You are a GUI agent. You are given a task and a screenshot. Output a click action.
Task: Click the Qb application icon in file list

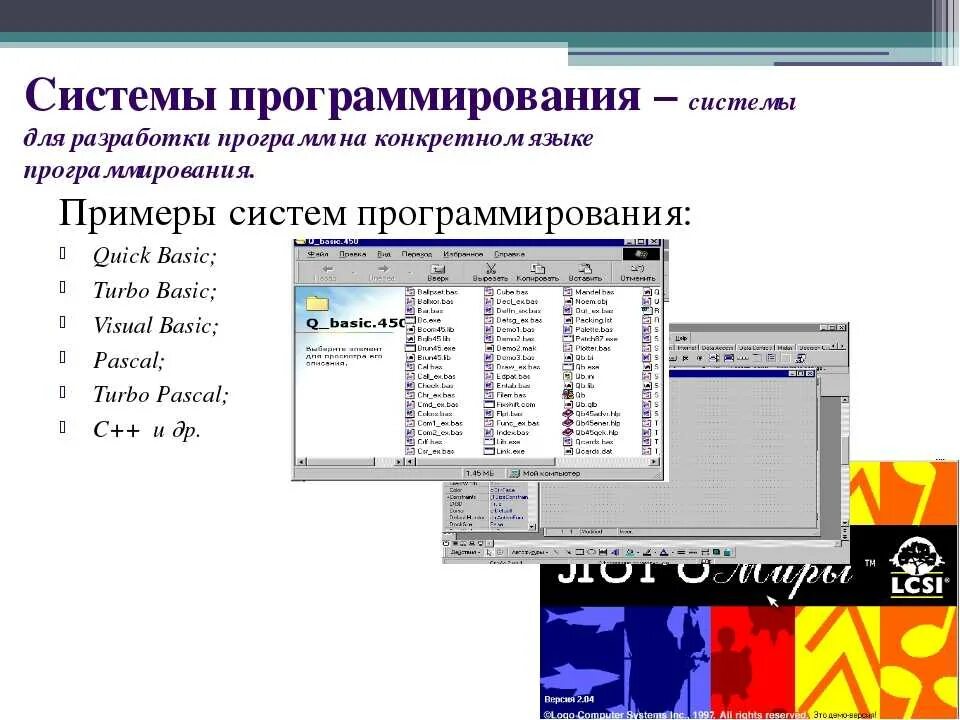coord(568,395)
